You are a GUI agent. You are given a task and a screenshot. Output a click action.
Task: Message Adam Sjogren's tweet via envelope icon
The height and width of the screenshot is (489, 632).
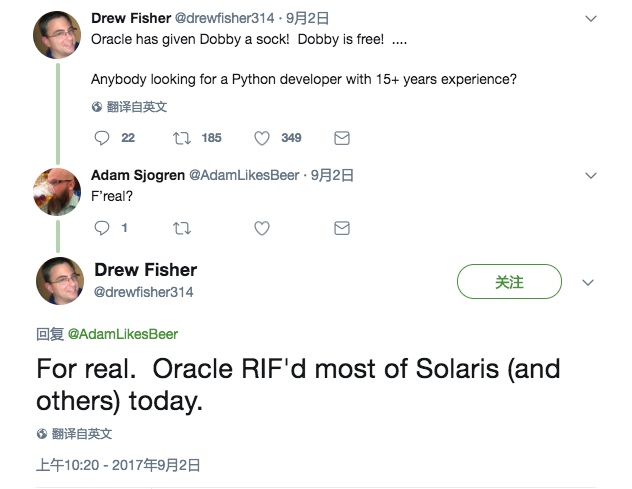coord(342,228)
